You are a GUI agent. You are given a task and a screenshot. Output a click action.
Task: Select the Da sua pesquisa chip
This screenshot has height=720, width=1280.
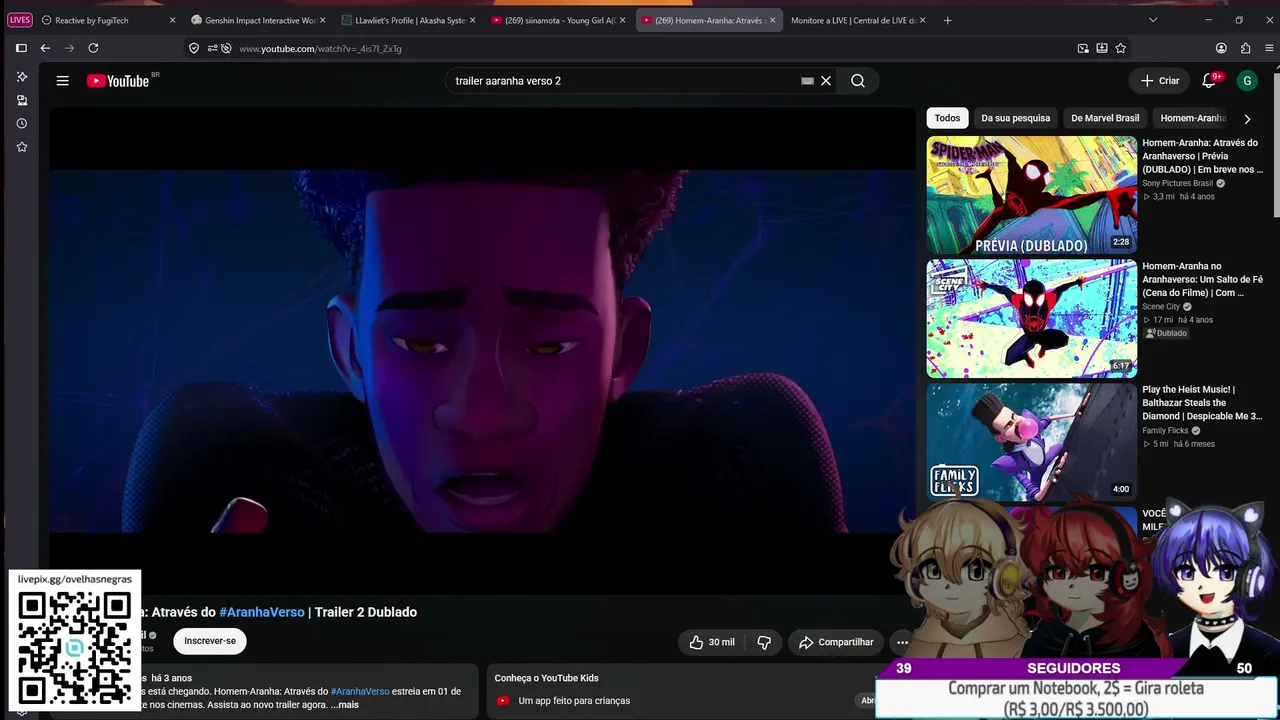(1015, 118)
